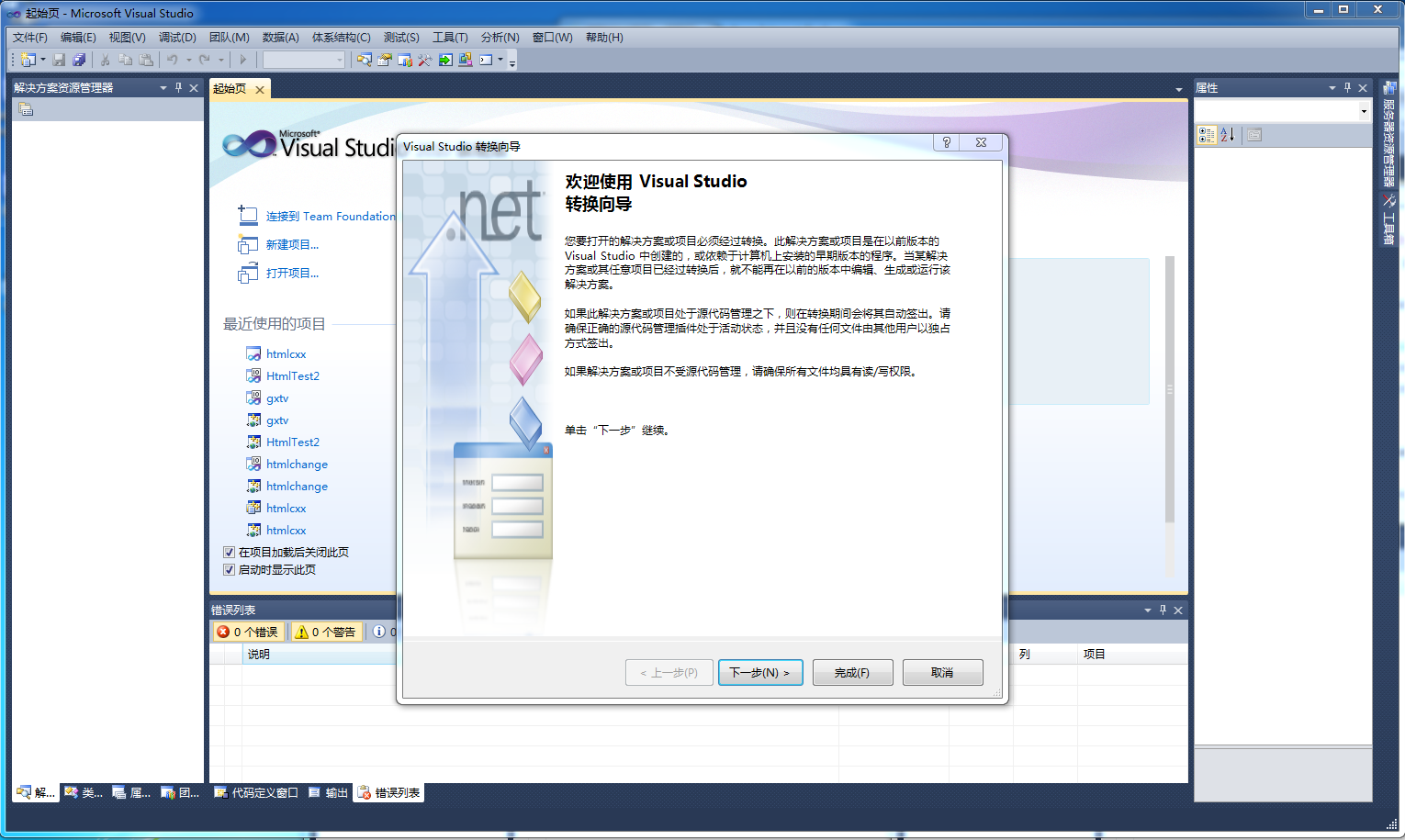Click the Undo arrow toolbar icon

coord(172,60)
